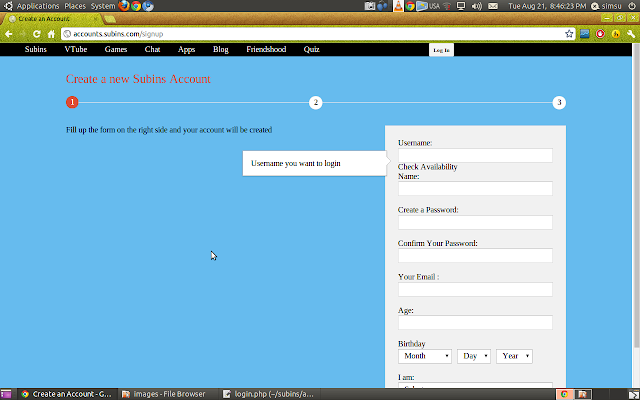Open the Quiz nav link

point(311,49)
